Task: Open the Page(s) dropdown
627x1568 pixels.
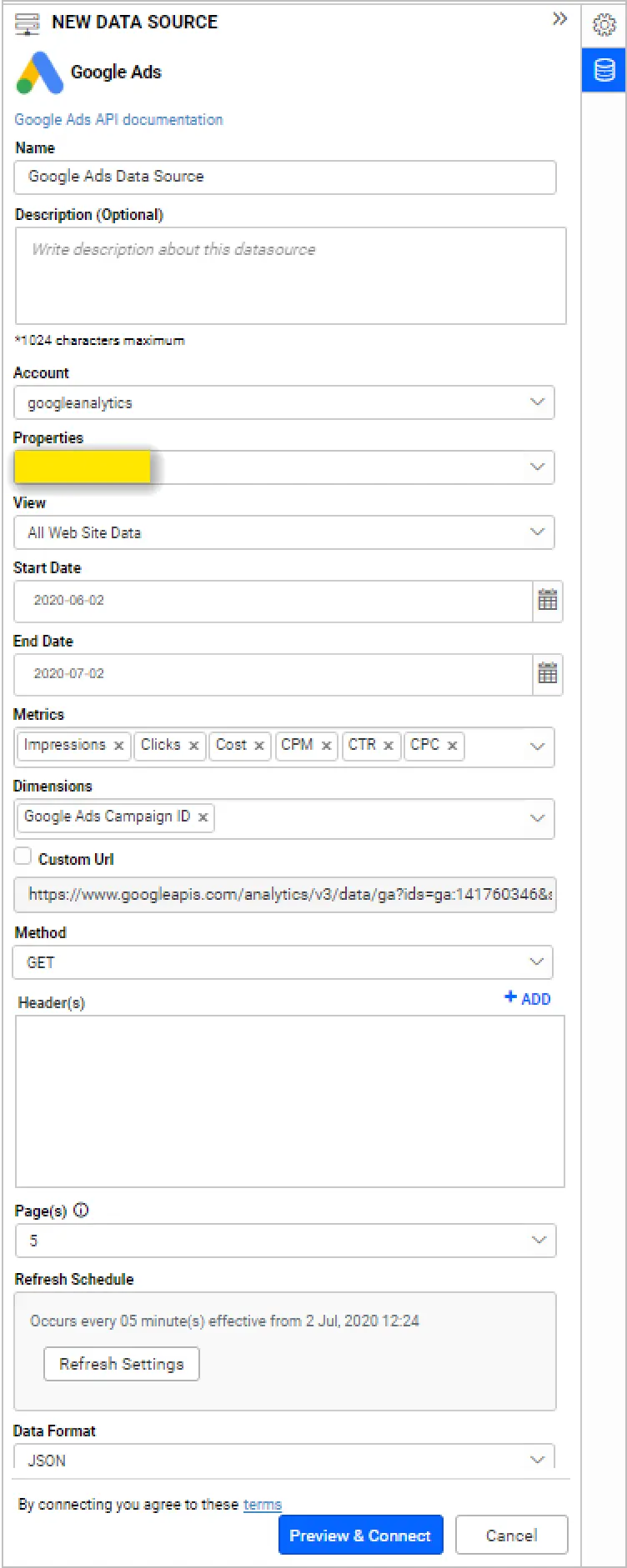Action: 538,1241
